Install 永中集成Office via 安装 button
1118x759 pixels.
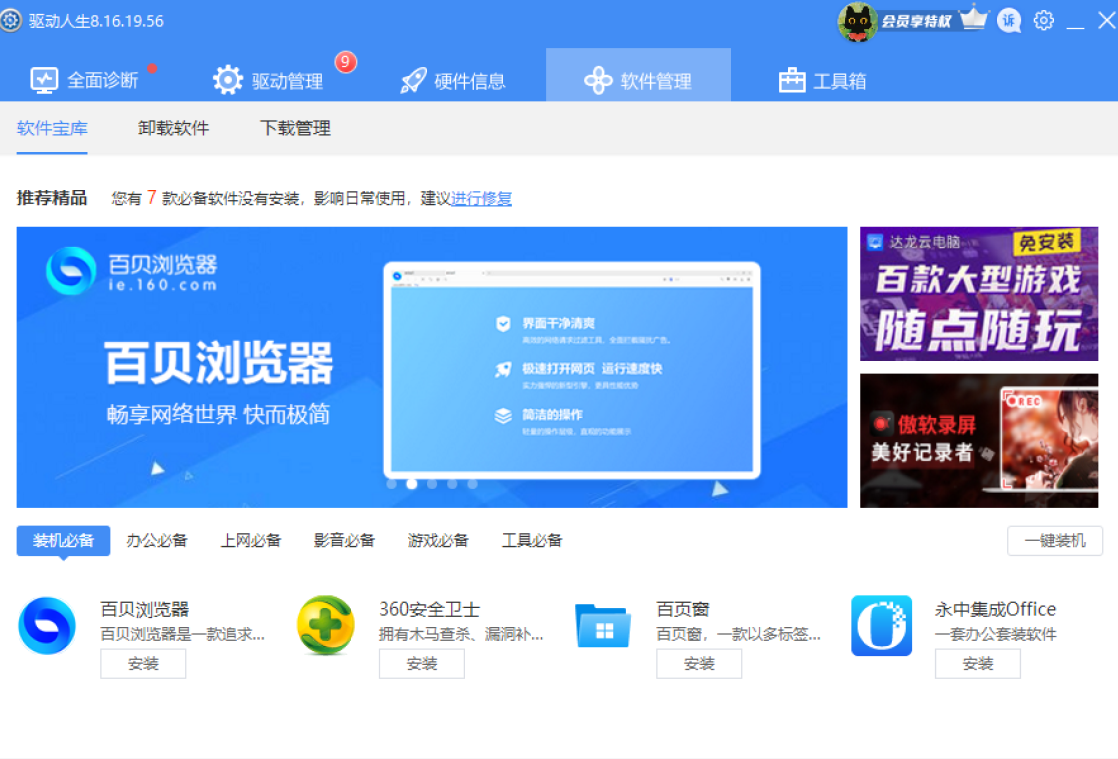978,664
